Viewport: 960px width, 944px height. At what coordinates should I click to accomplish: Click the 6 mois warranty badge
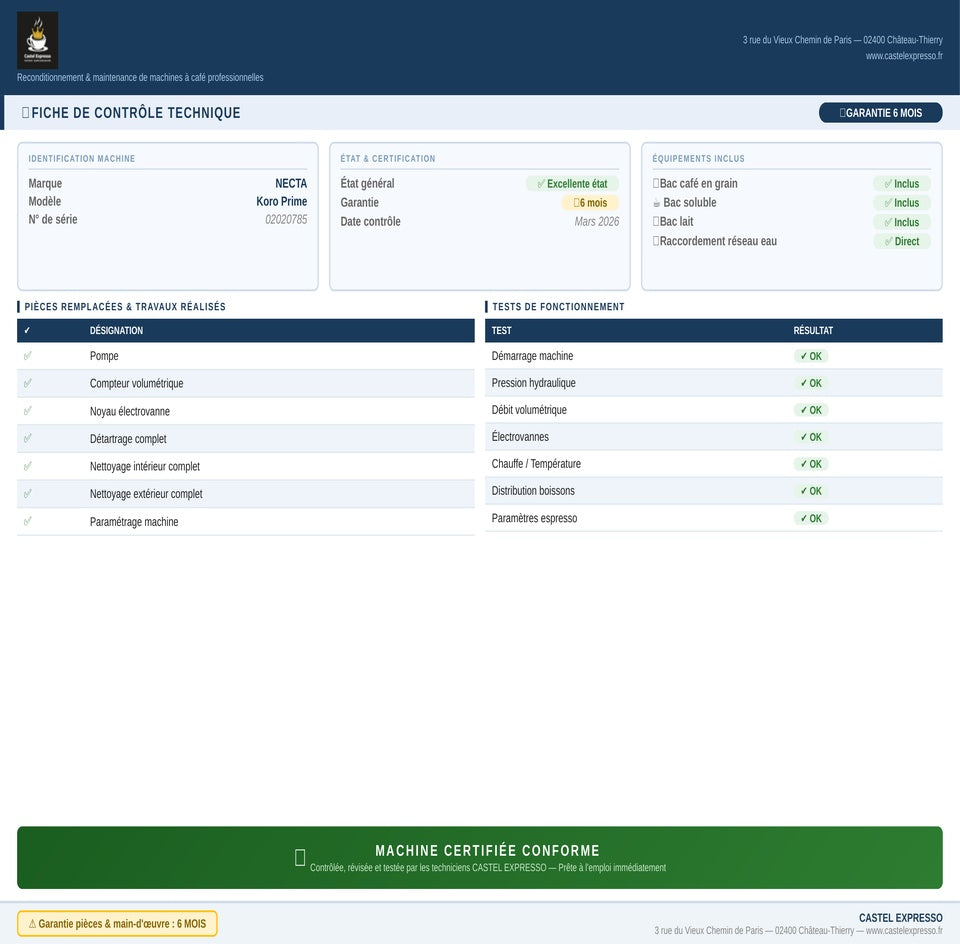[590, 203]
